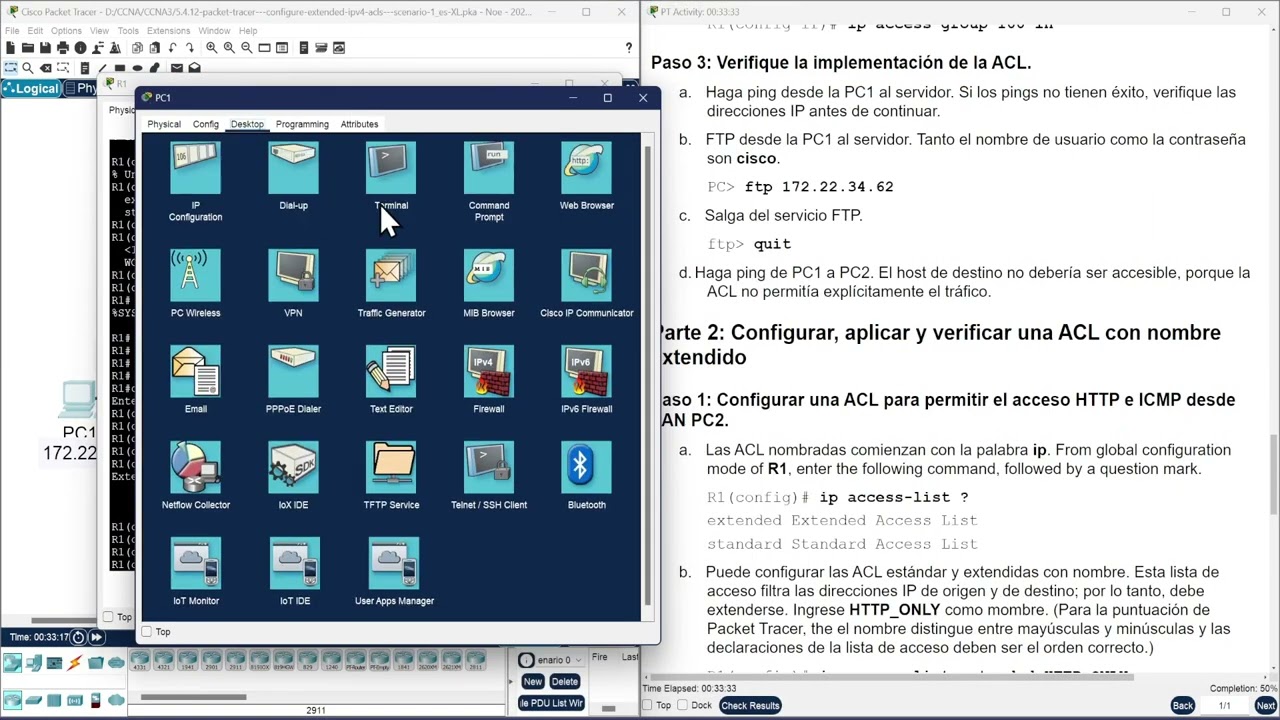Click the Back button in PT Activity
Image resolution: width=1280 pixels, height=720 pixels.
[x=1183, y=705]
